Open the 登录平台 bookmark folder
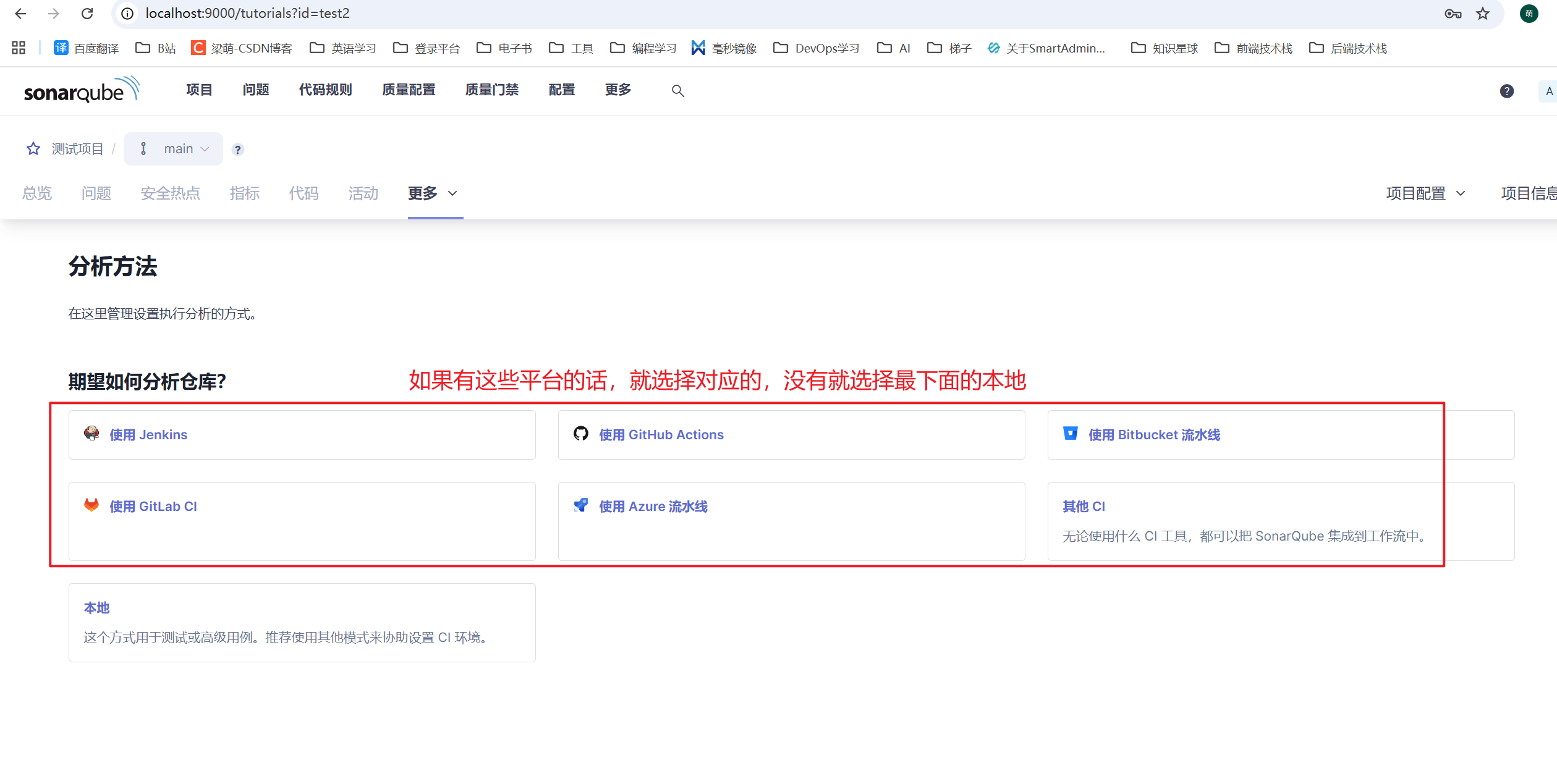Viewport: 1557px width, 784px height. tap(426, 48)
